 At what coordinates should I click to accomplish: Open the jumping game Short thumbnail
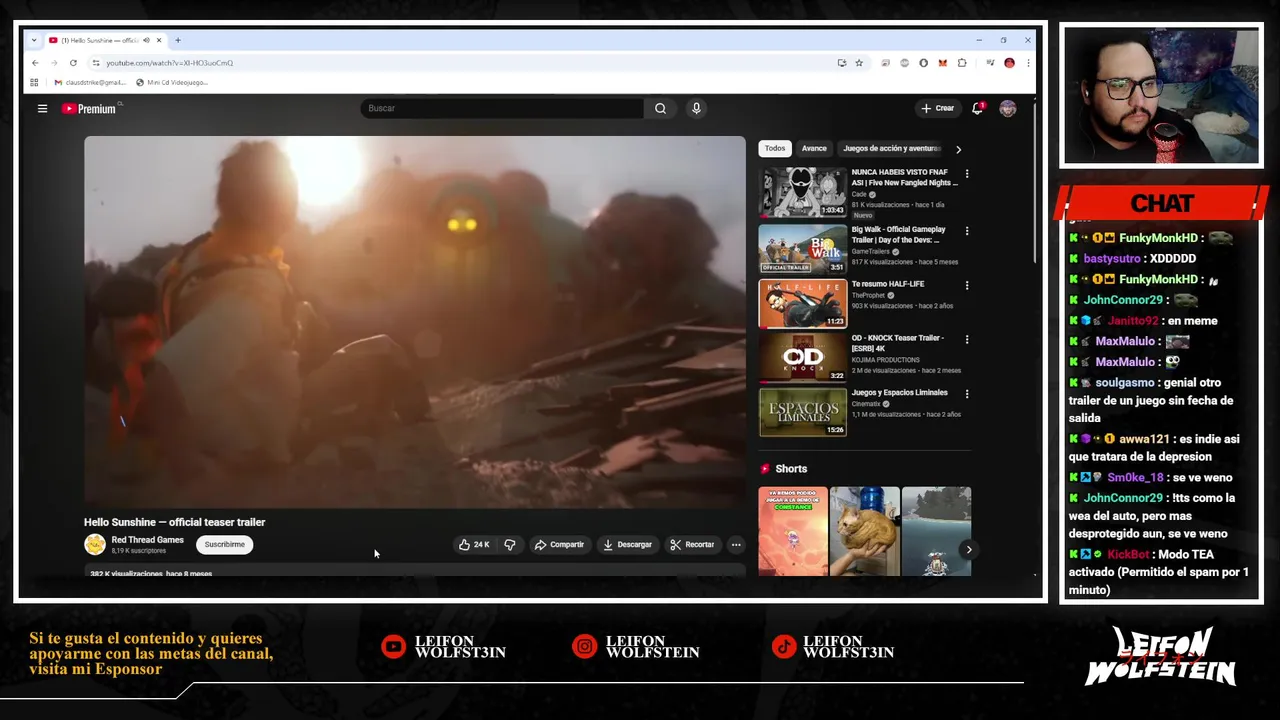[793, 531]
